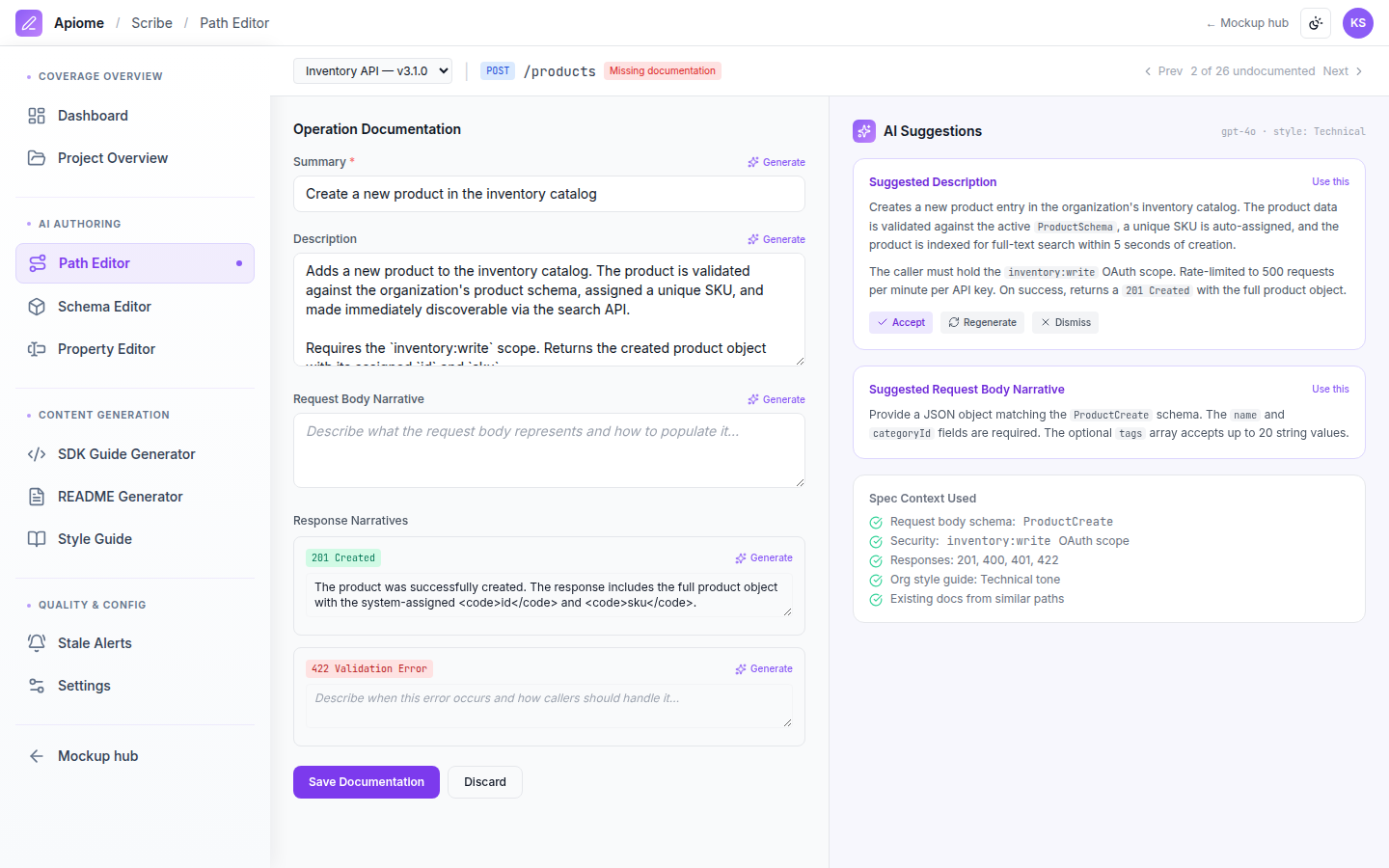The height and width of the screenshot is (868, 1389).
Task: Click Save Documentation button
Action: point(367,782)
